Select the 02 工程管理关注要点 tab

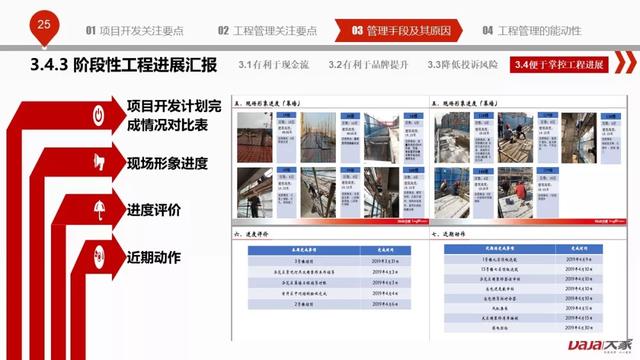click(x=267, y=31)
